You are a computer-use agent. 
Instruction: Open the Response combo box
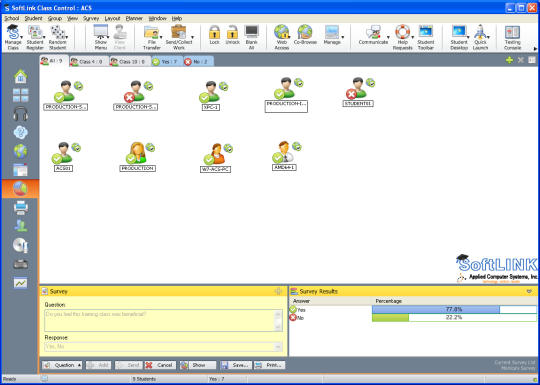point(164,347)
